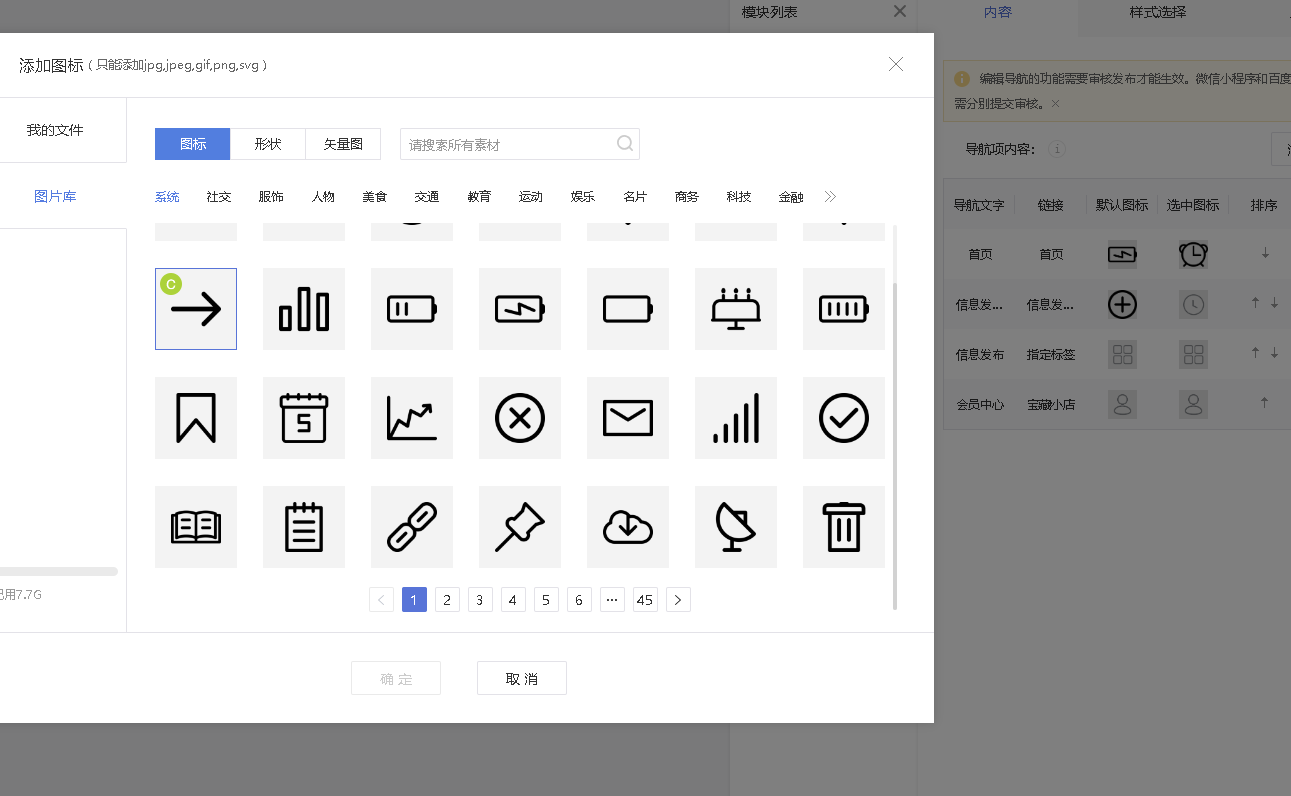Expand more categories with double chevron
1291x796 pixels.
coord(830,197)
